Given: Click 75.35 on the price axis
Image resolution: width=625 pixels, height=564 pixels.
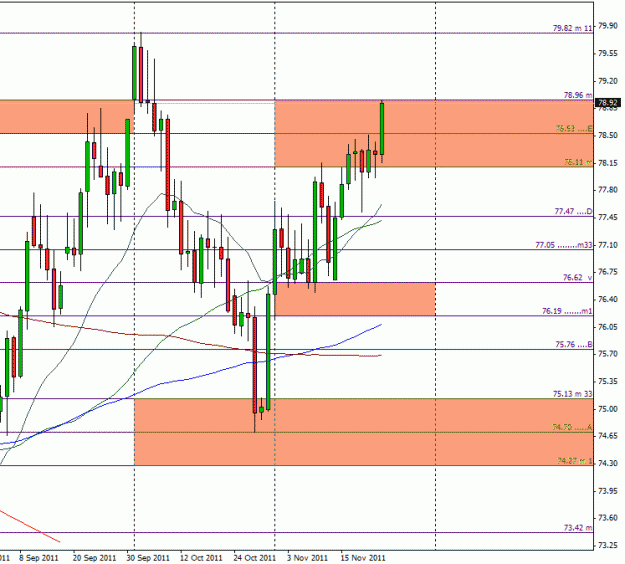Looking at the screenshot, I should [x=608, y=382].
